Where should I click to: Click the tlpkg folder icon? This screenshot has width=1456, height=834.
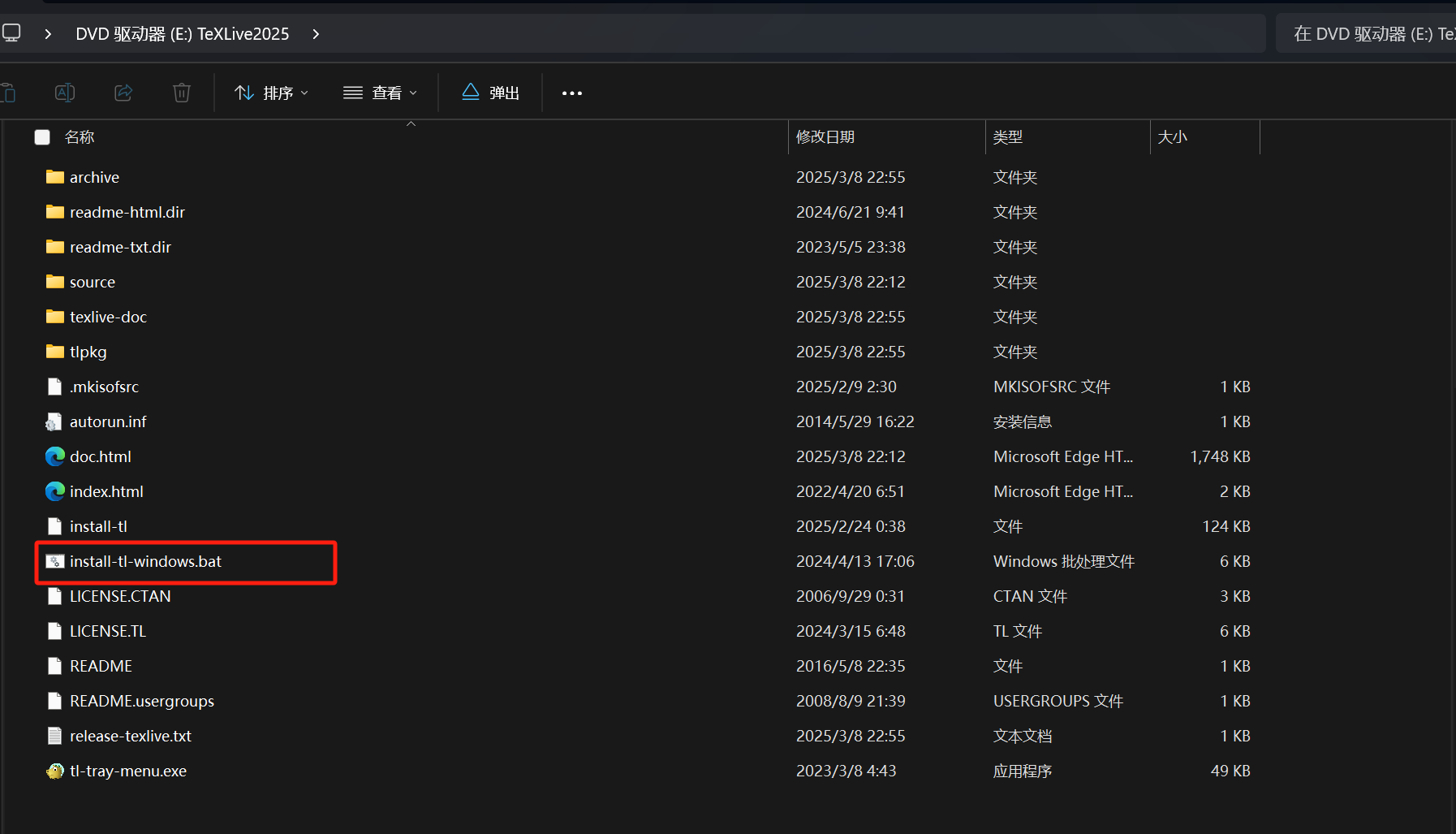[x=55, y=352]
